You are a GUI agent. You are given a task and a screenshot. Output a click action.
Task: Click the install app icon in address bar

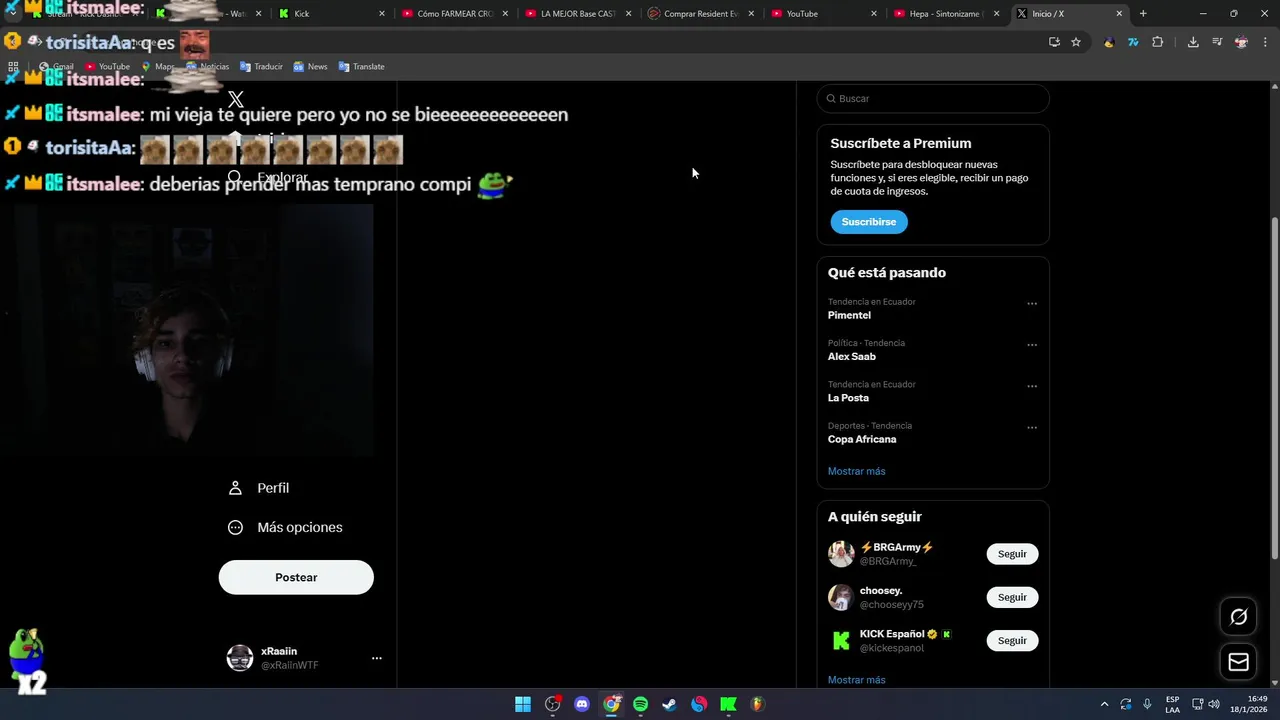coord(1054,42)
